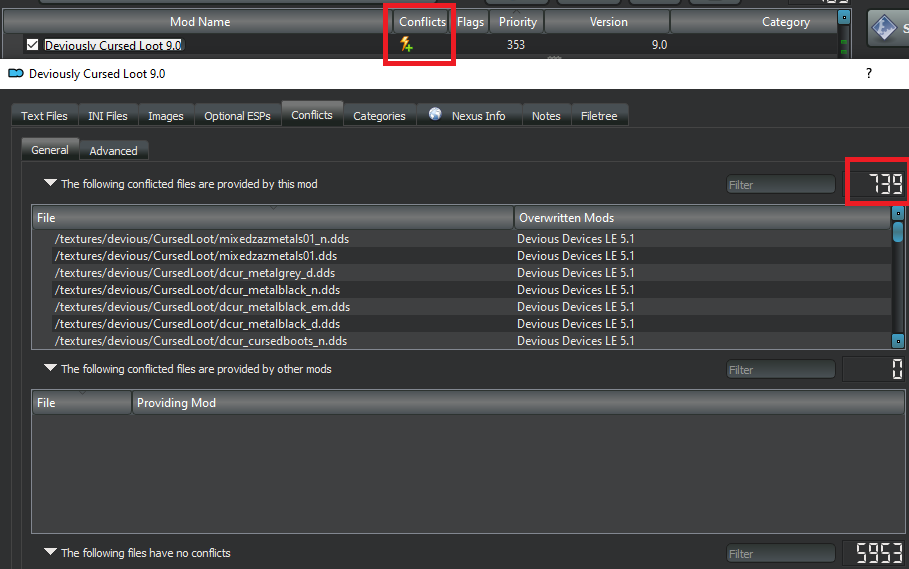This screenshot has height=569, width=909.
Task: Switch to the Notes tab
Action: point(546,116)
